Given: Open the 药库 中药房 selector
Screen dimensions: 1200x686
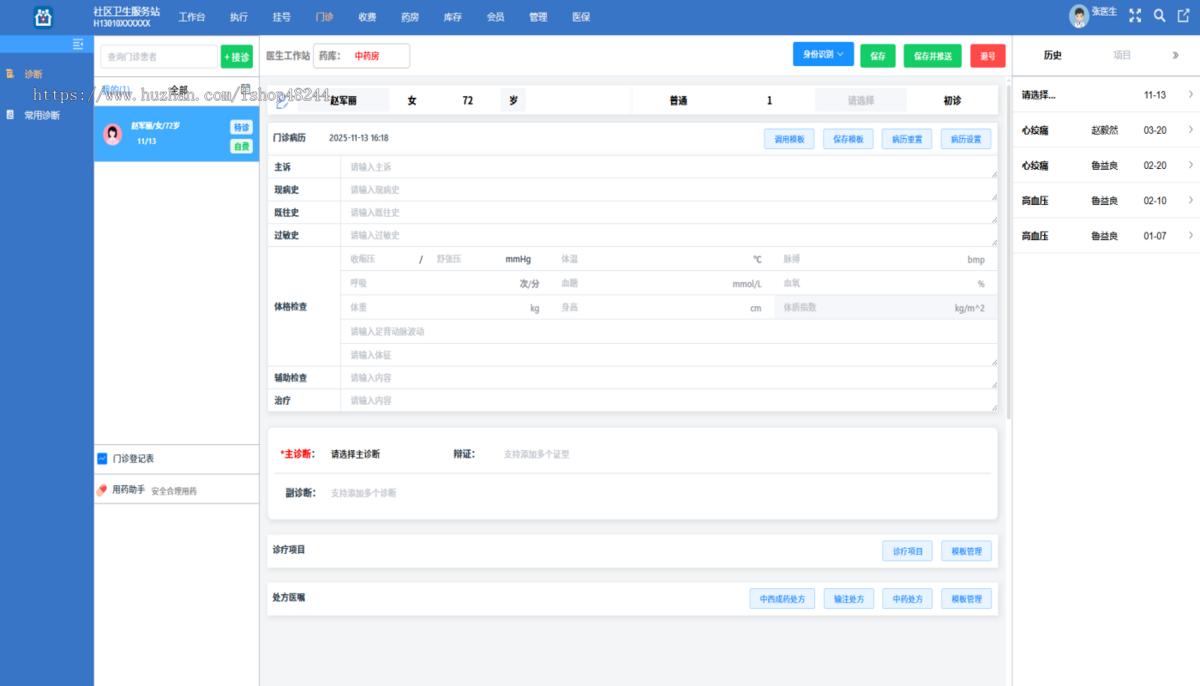Looking at the screenshot, I should tap(362, 56).
